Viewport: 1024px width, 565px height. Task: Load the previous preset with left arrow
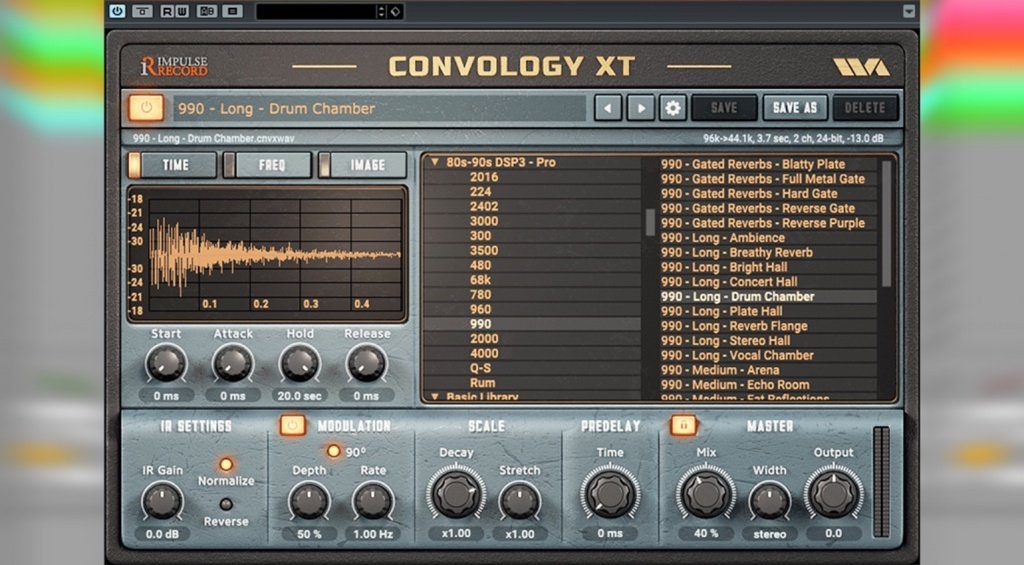click(x=608, y=108)
